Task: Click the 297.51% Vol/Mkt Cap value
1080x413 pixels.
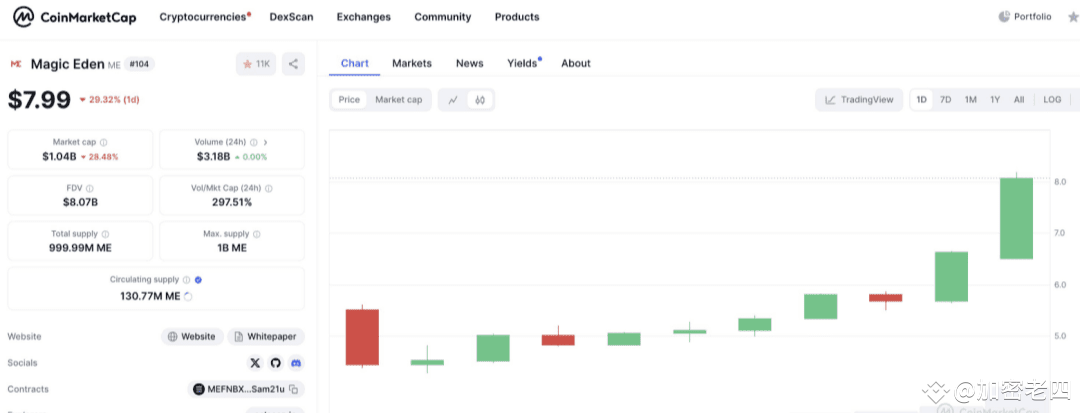Action: pos(231,202)
